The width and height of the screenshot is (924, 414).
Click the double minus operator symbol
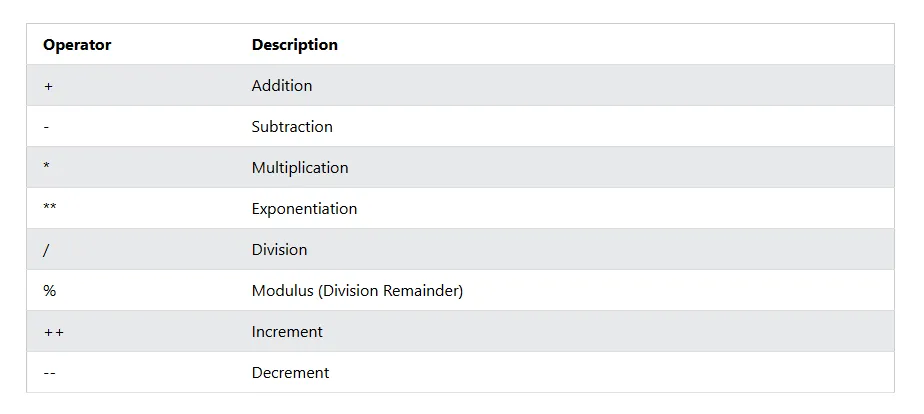coord(49,373)
